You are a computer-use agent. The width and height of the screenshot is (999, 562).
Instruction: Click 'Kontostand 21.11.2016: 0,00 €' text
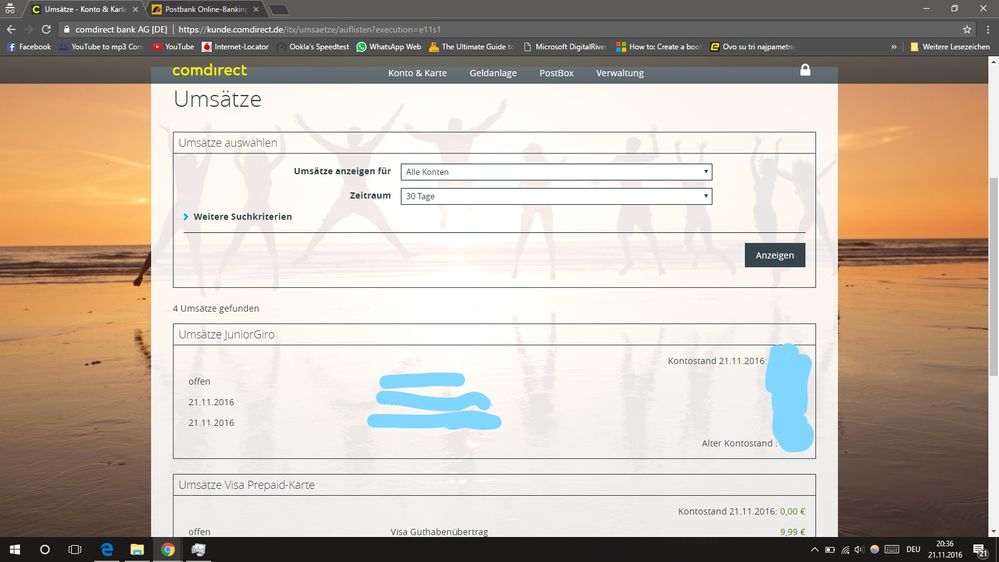(x=742, y=511)
